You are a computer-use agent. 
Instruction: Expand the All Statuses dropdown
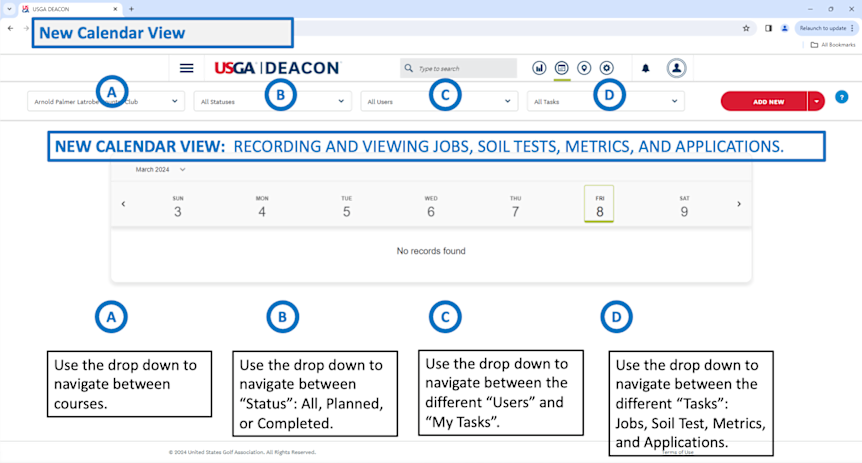(x=273, y=101)
